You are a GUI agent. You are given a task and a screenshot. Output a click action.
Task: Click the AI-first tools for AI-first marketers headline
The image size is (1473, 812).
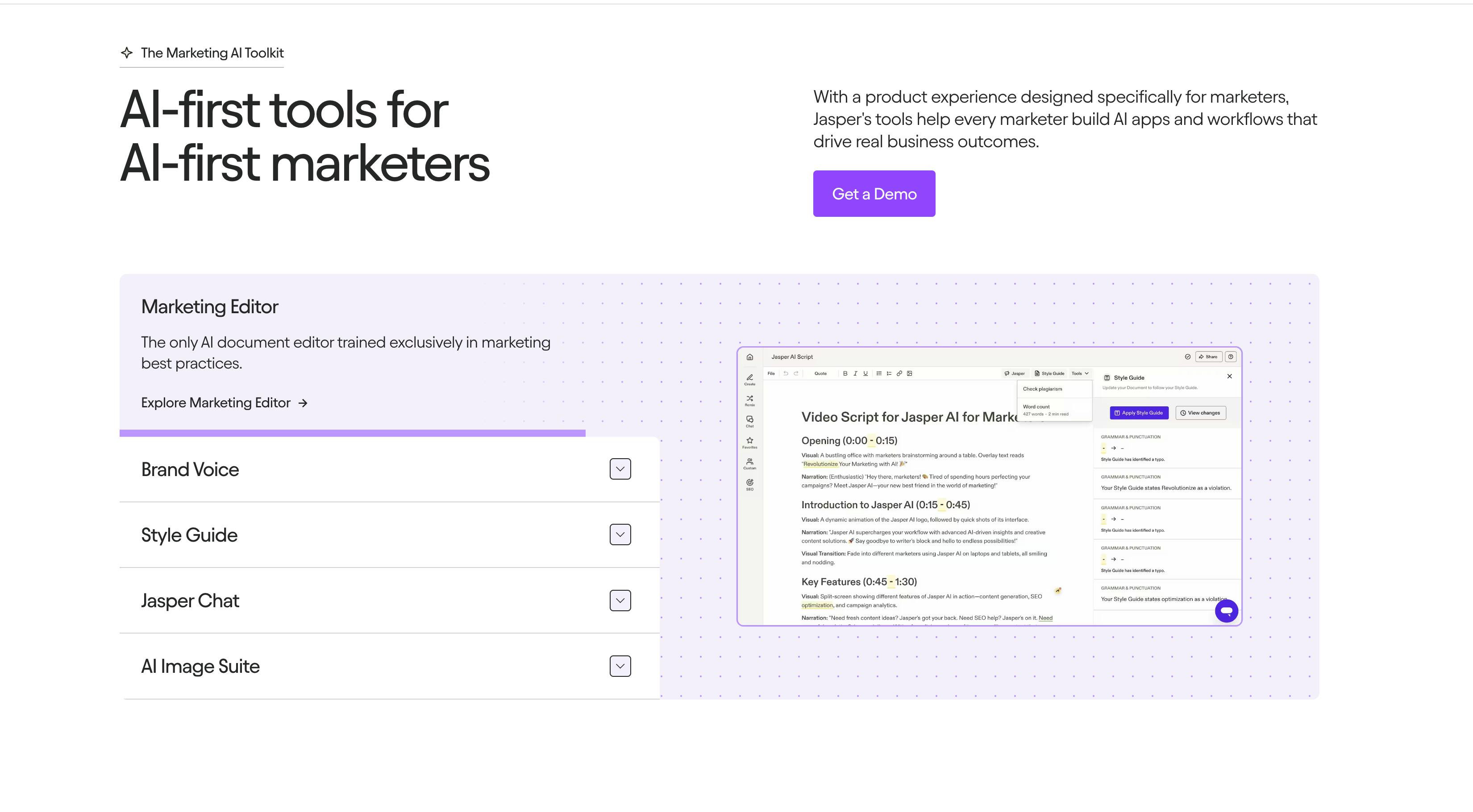click(305, 136)
